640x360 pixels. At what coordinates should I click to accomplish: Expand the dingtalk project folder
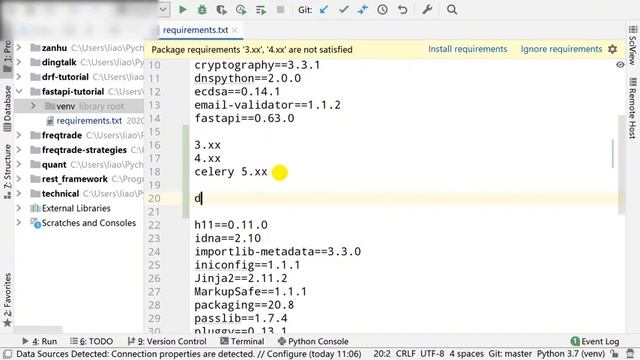click(x=19, y=62)
